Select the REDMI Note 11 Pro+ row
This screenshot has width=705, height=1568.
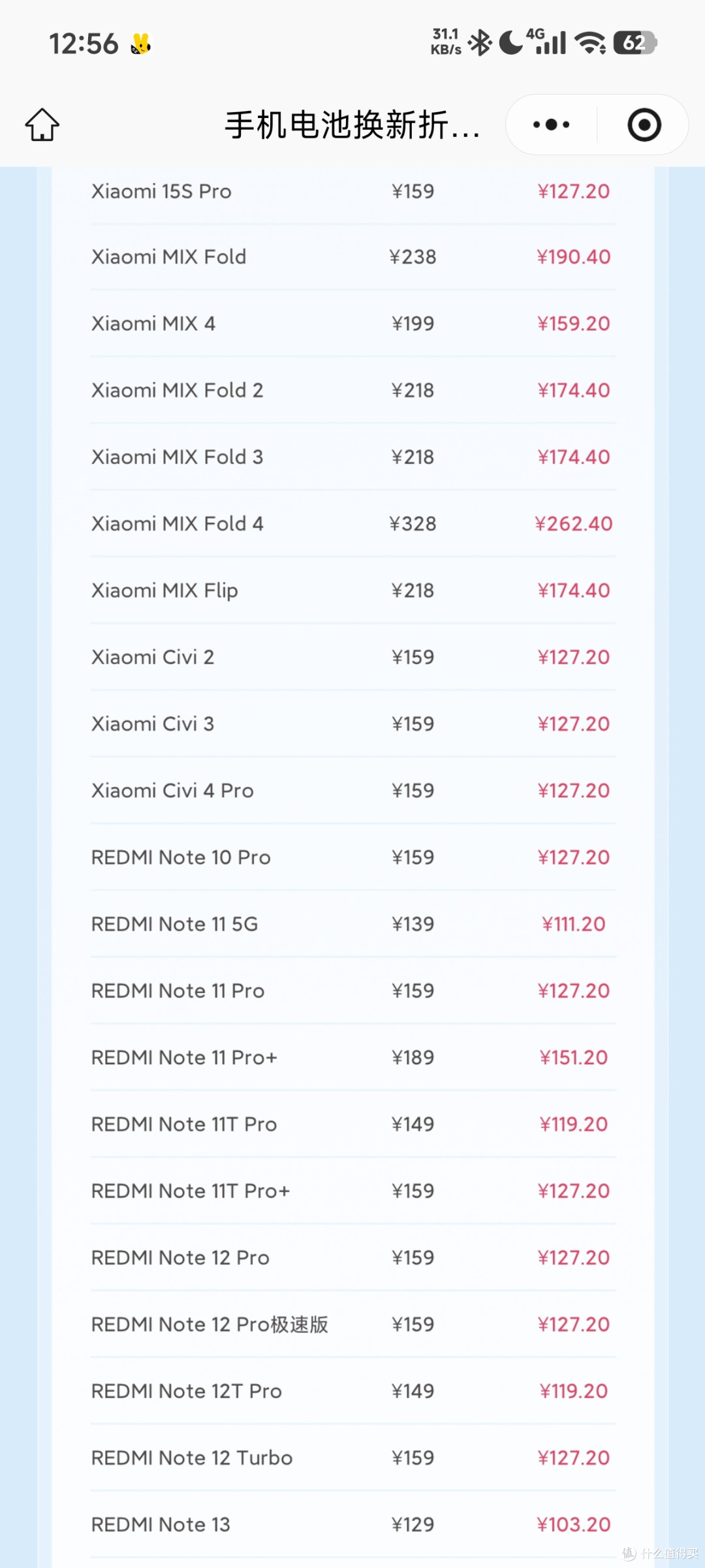point(352,1058)
